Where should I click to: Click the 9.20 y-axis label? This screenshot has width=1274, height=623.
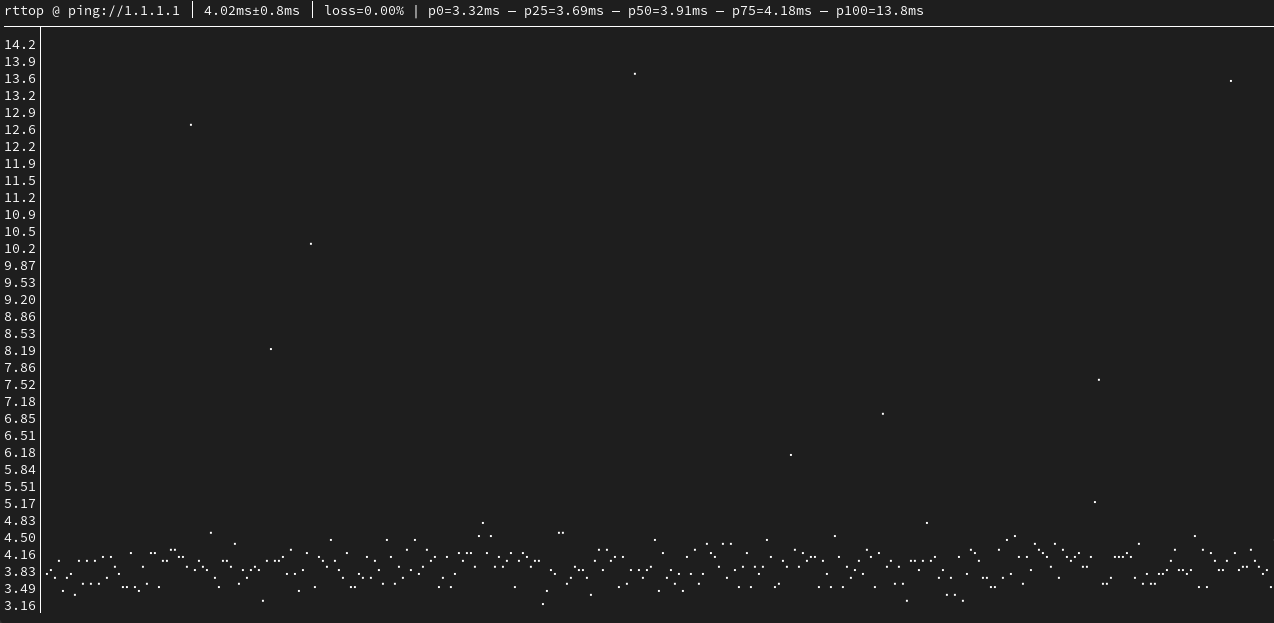(20, 300)
